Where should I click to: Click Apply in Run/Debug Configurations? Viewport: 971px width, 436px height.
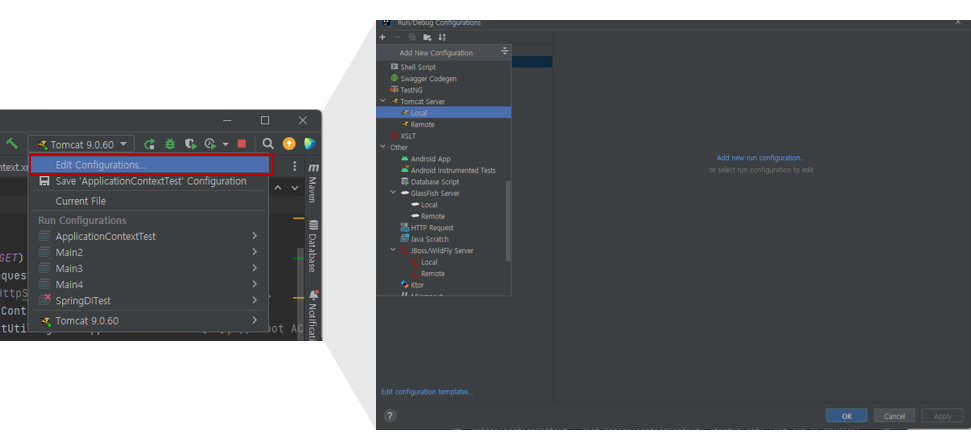click(943, 416)
